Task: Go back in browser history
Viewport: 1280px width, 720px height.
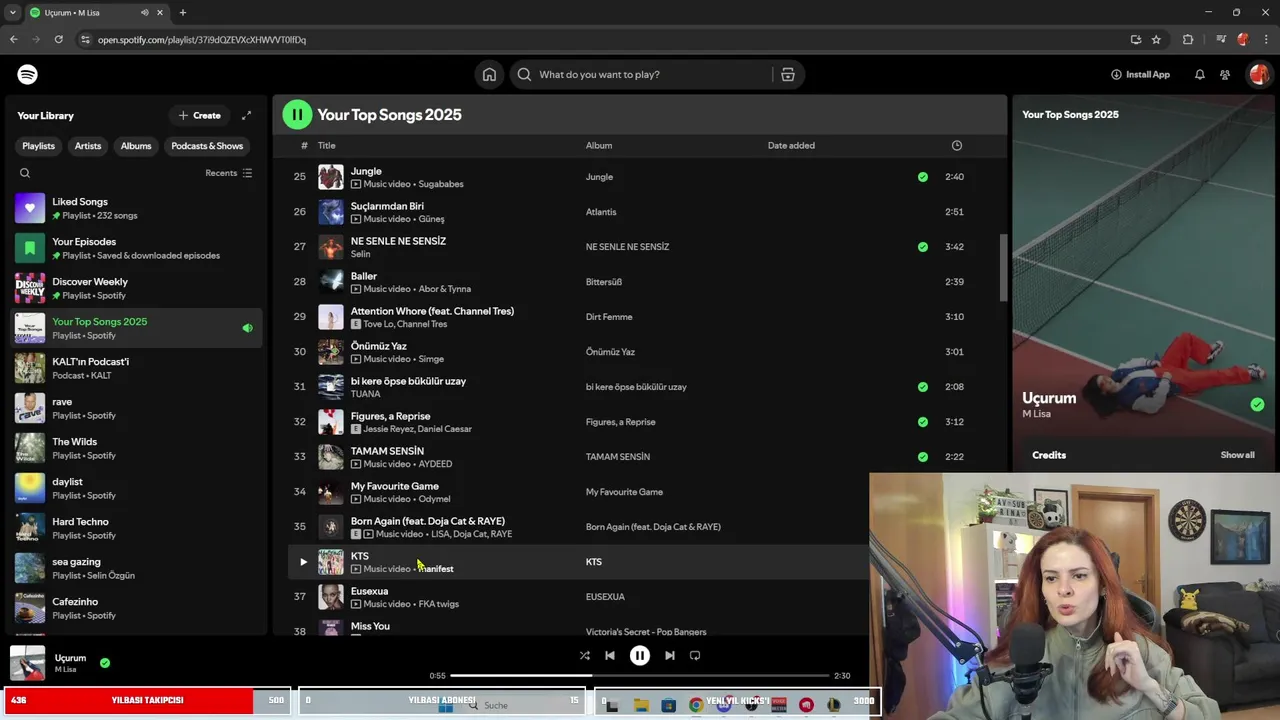Action: point(13,40)
